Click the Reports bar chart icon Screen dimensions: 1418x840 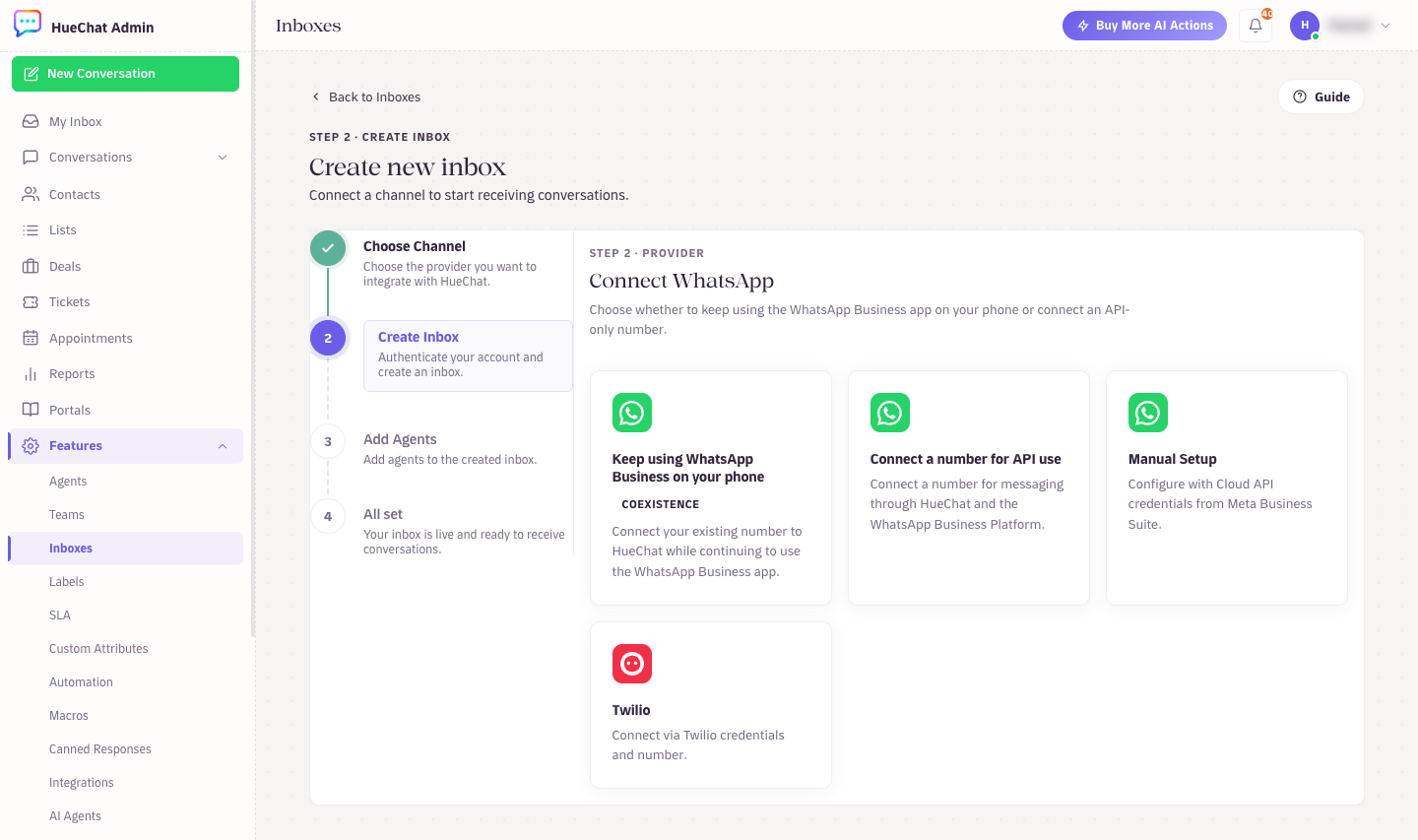tap(31, 373)
